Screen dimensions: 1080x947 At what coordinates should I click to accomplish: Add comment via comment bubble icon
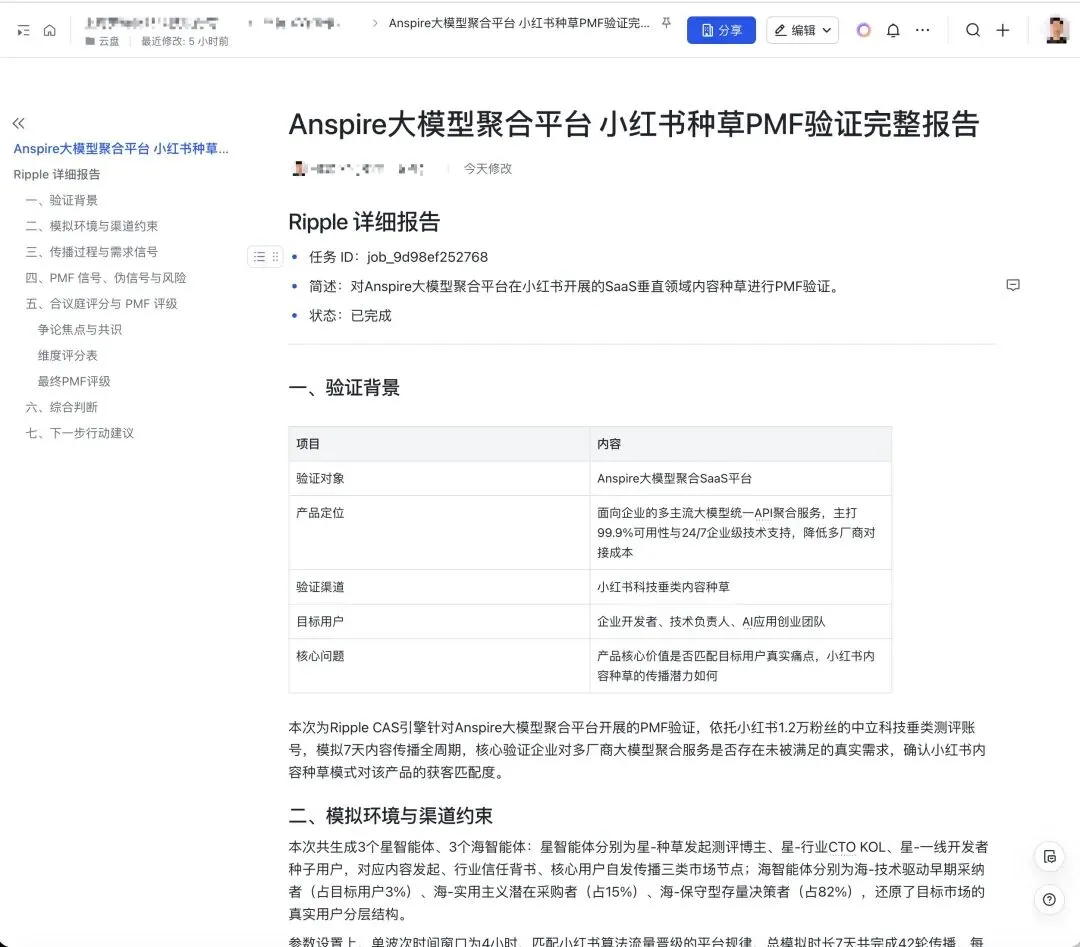click(x=1012, y=285)
